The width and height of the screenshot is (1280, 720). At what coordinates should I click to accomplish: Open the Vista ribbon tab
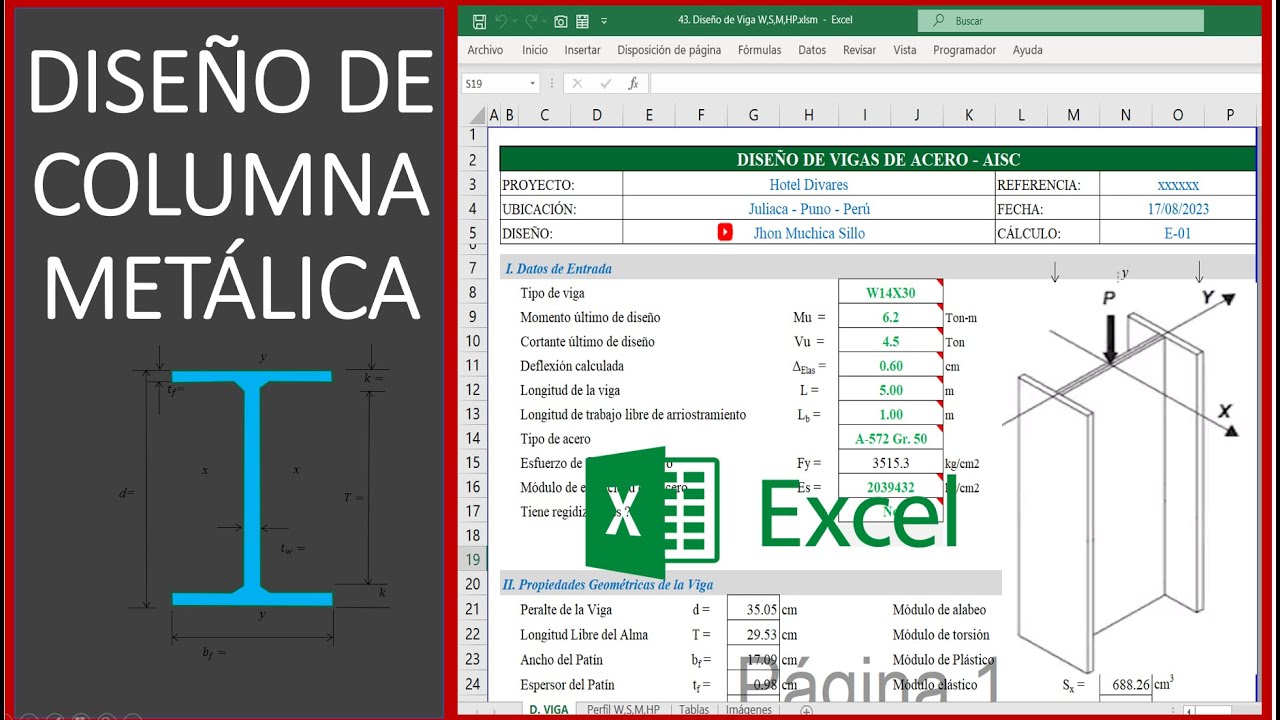click(x=905, y=50)
